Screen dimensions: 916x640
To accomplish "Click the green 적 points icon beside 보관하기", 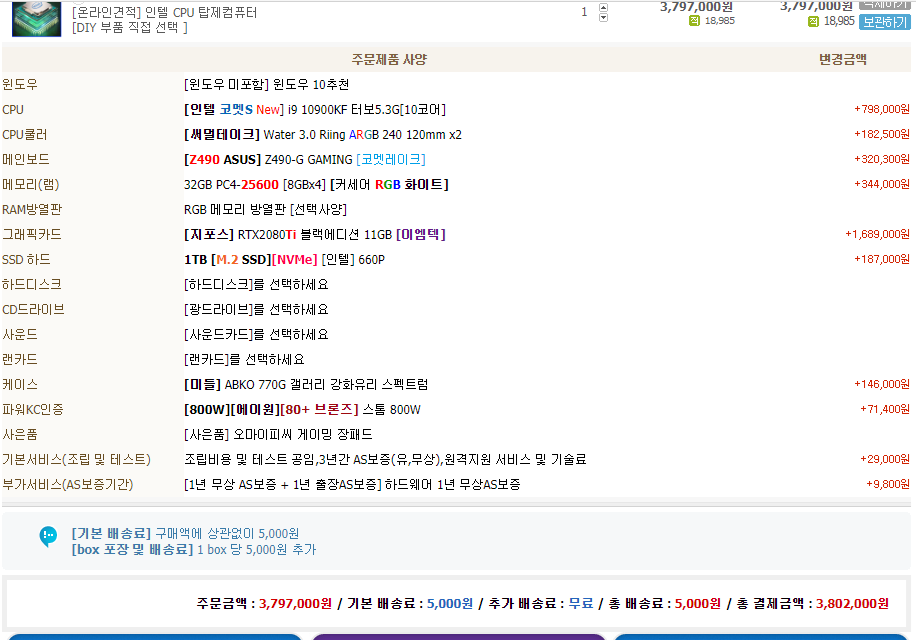I will tap(813, 22).
